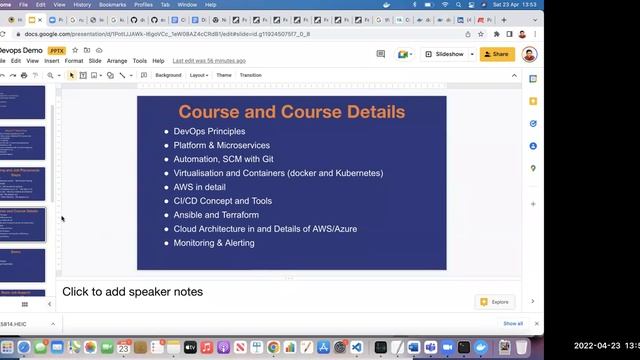
Task: Choose the shape tool icon
Action: click(x=110, y=76)
